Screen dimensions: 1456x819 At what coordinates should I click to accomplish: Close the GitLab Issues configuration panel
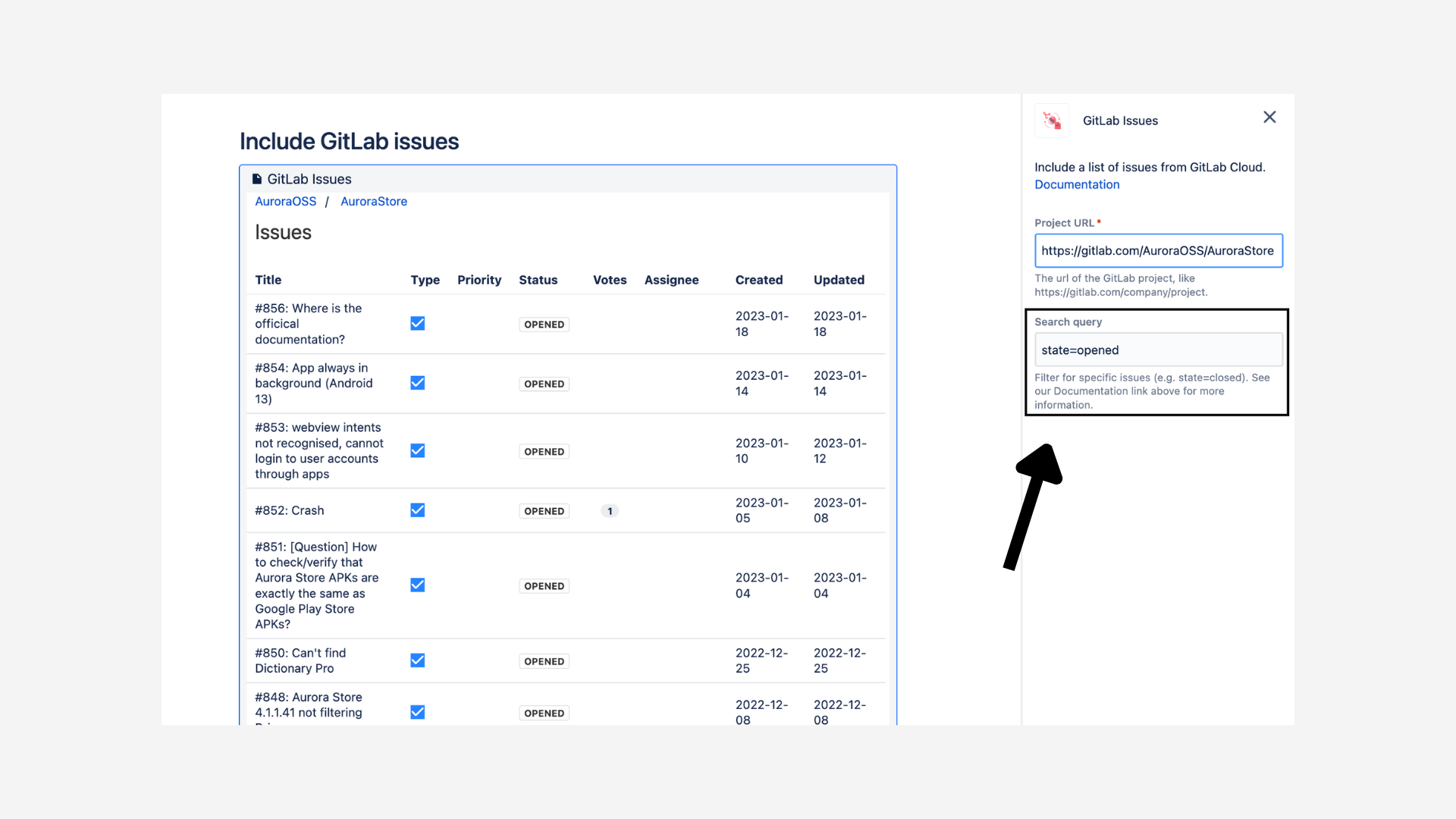(x=1269, y=117)
